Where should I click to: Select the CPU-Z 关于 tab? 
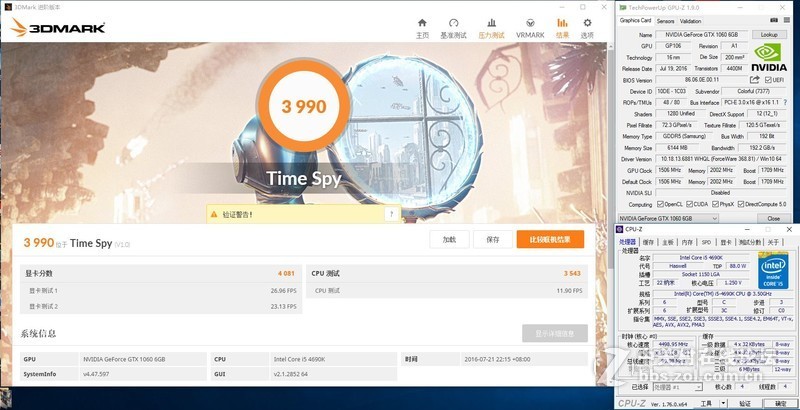(773, 242)
